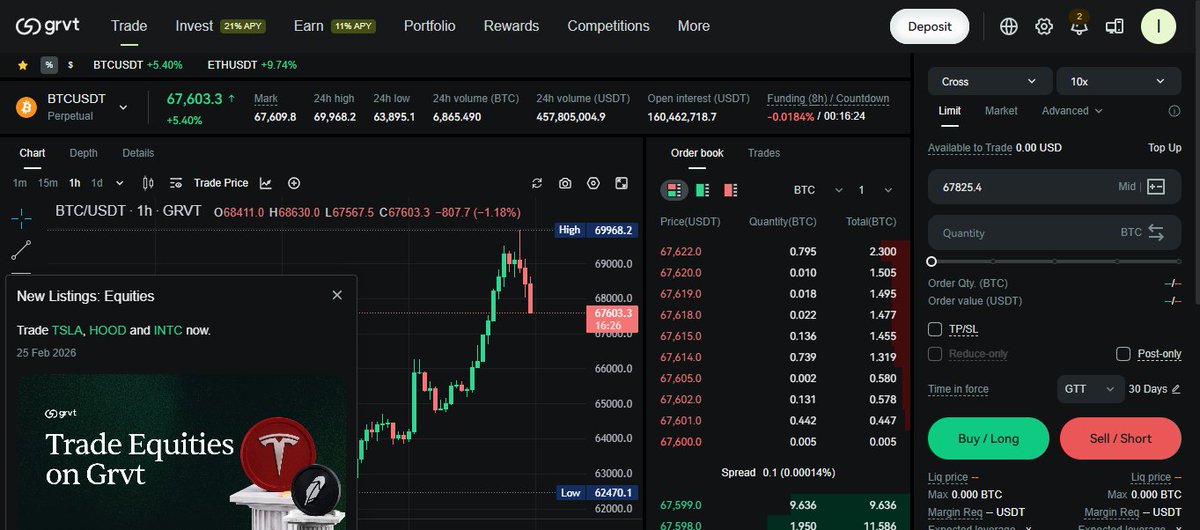Open settings gear icon in header
The image size is (1200, 530).
1044,27
